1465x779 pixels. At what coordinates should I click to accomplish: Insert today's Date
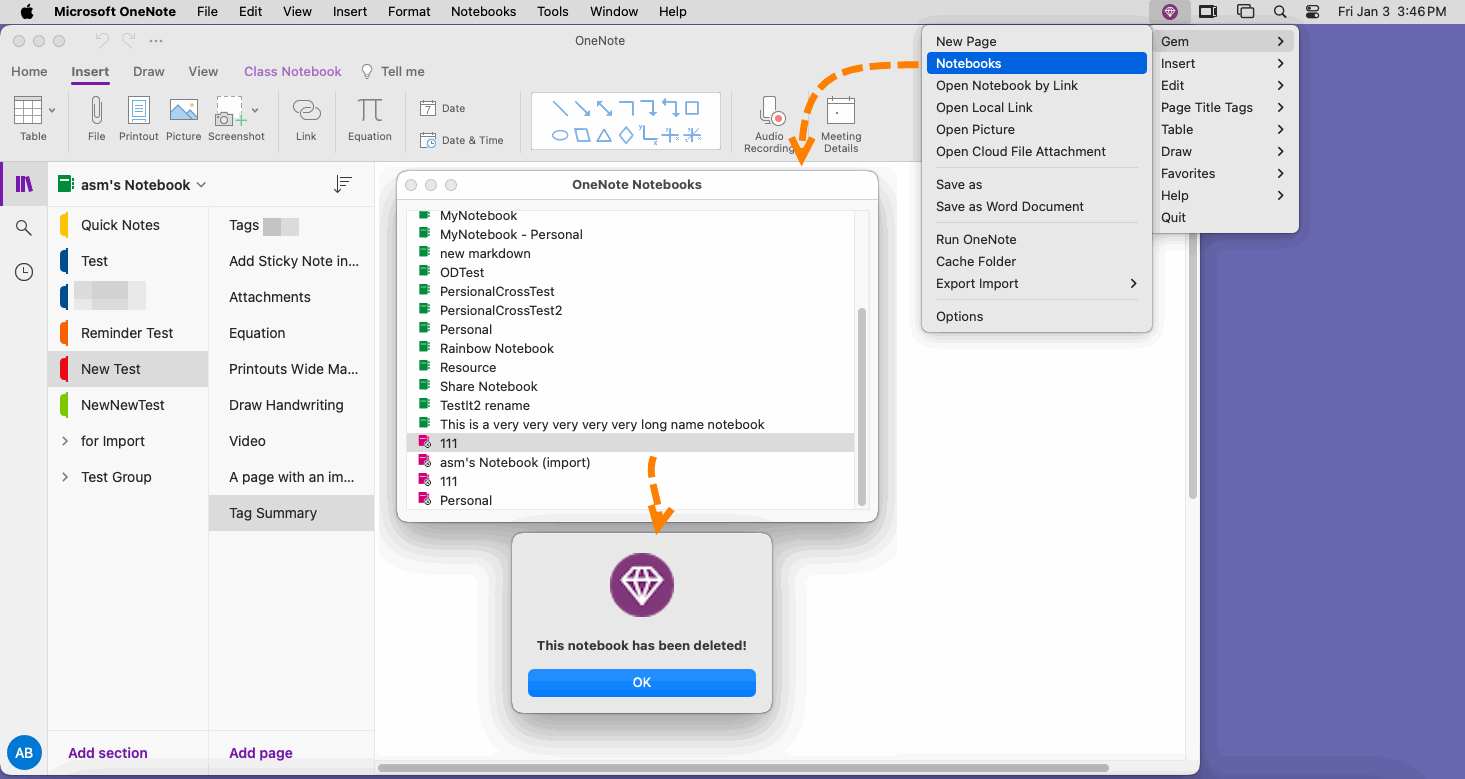(x=443, y=108)
